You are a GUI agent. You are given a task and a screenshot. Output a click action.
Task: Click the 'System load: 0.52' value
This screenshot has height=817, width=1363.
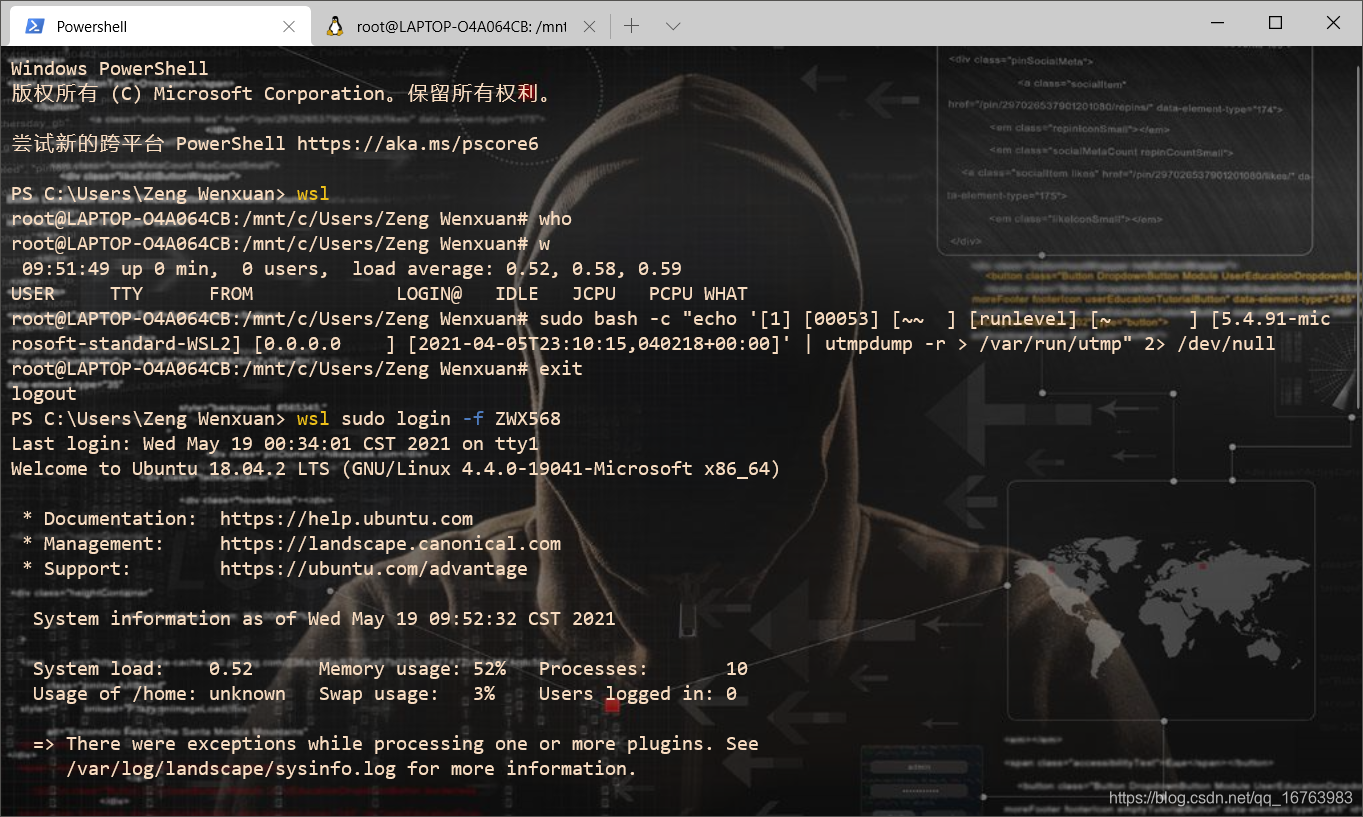143,669
